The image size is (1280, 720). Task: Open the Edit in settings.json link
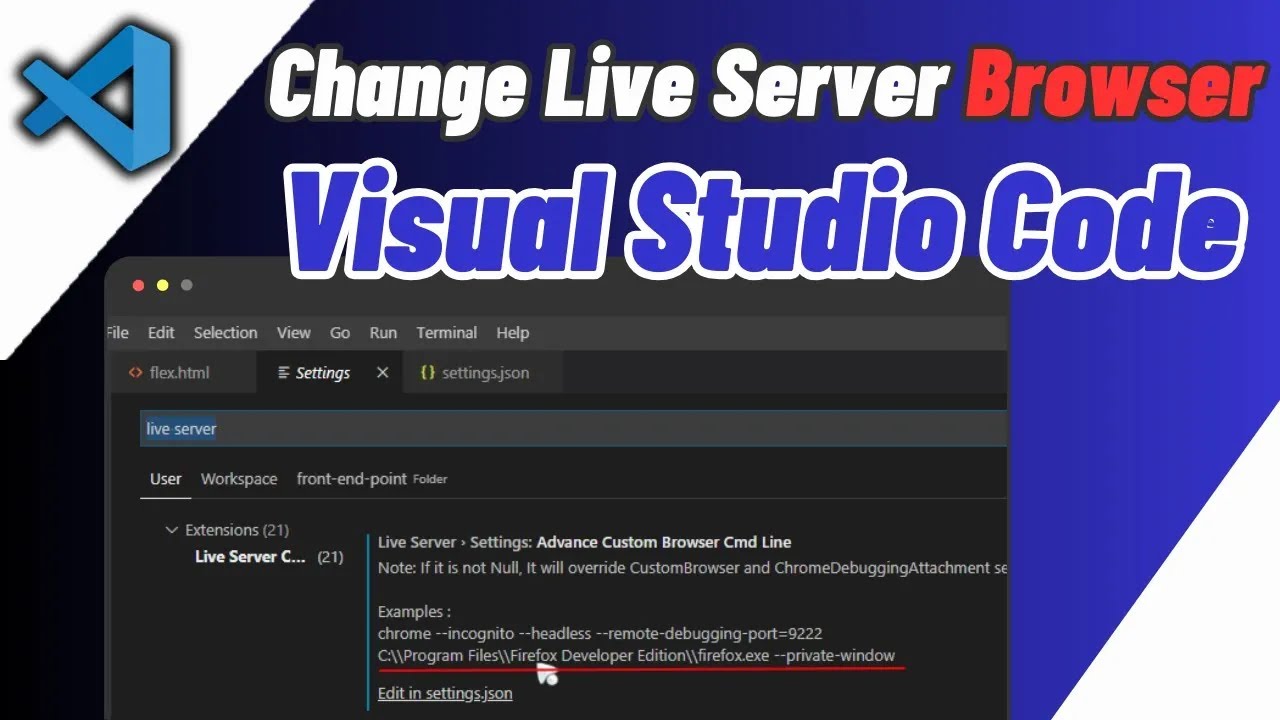pos(445,693)
